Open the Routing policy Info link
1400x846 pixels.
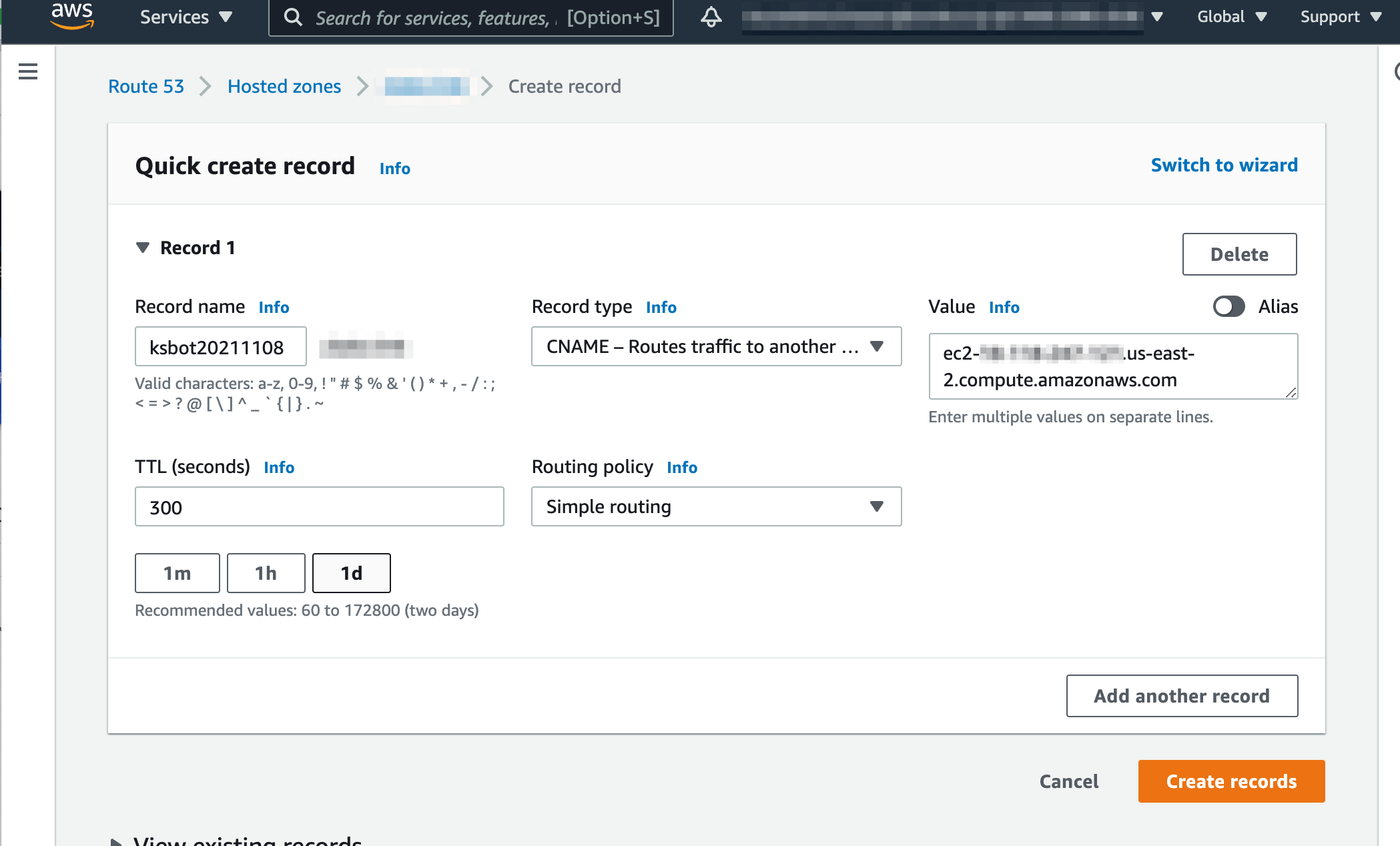[x=682, y=467]
